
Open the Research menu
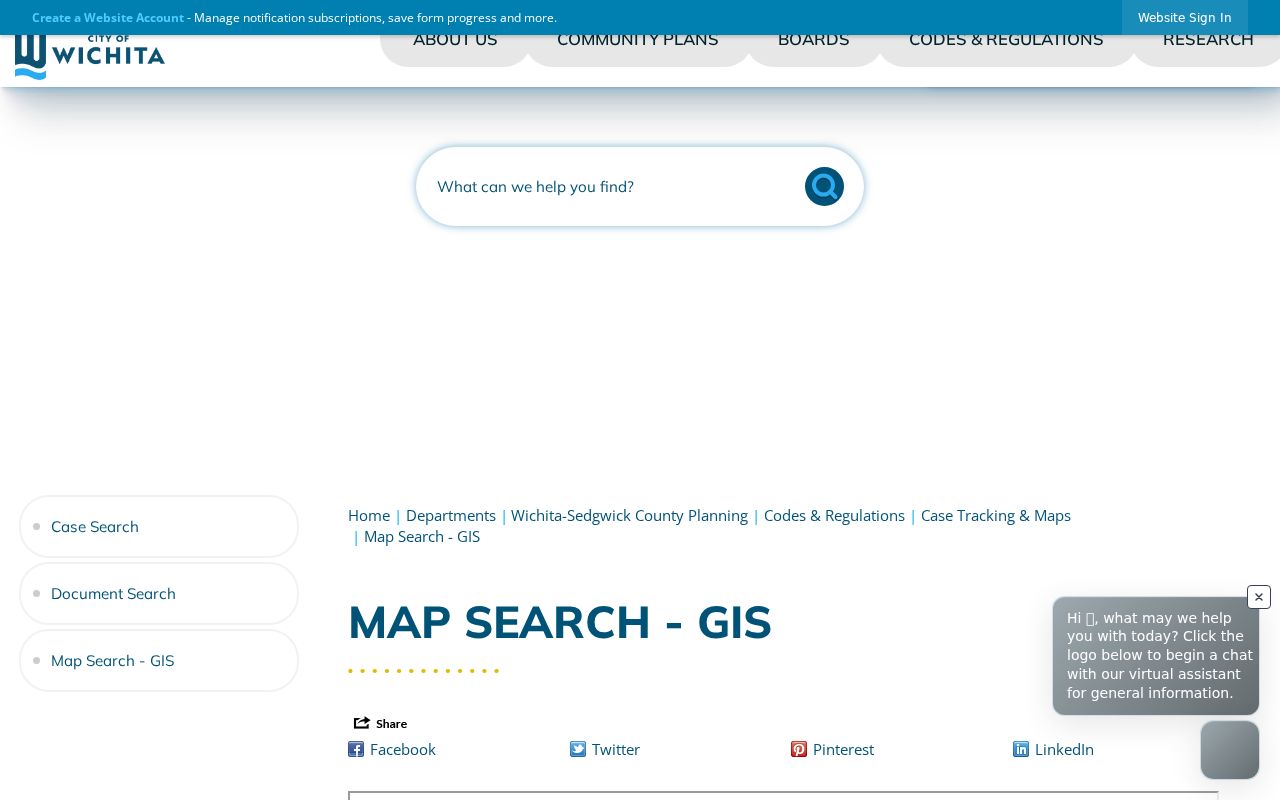coord(1208,40)
